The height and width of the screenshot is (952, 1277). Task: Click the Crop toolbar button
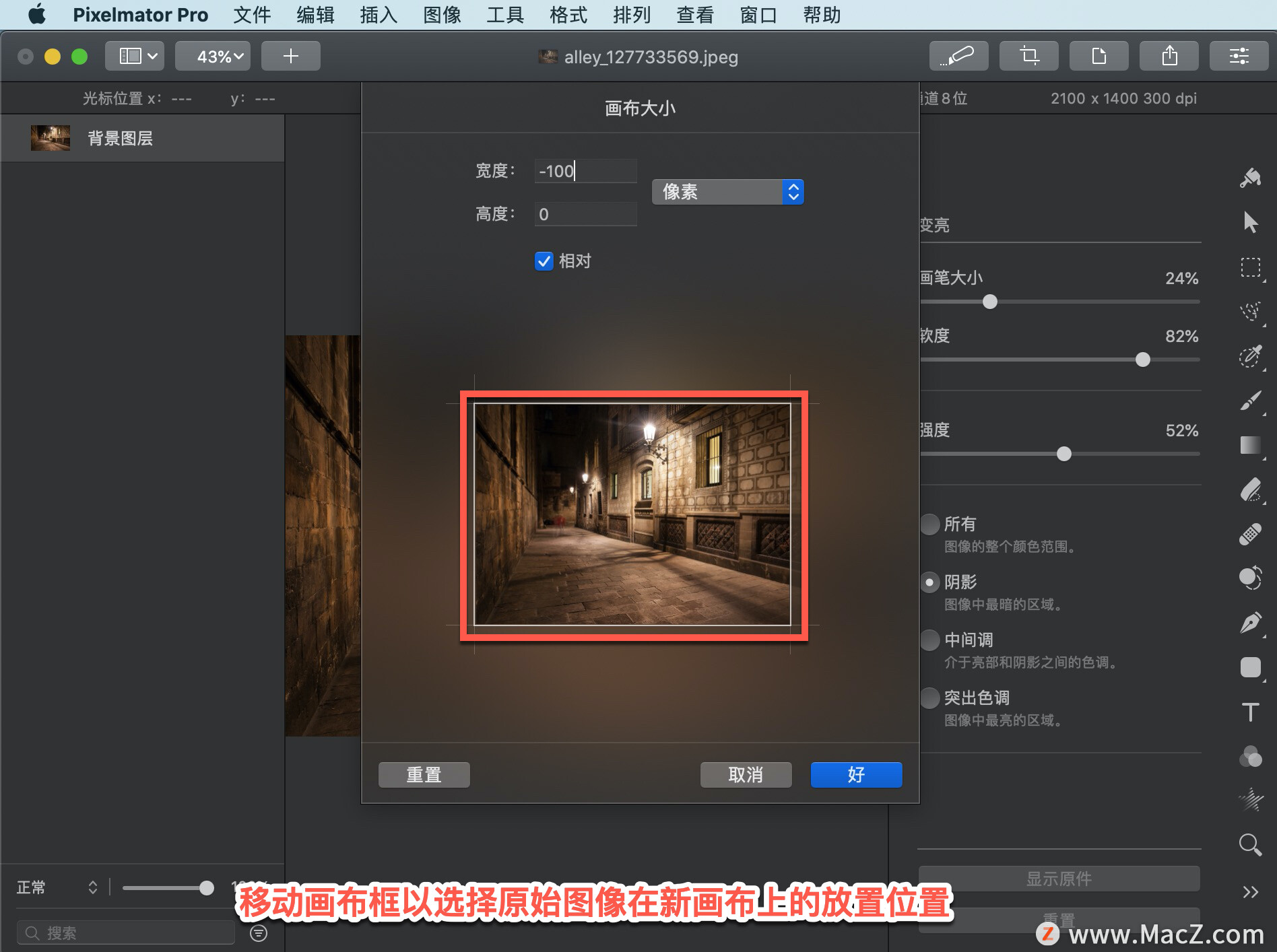(1028, 56)
